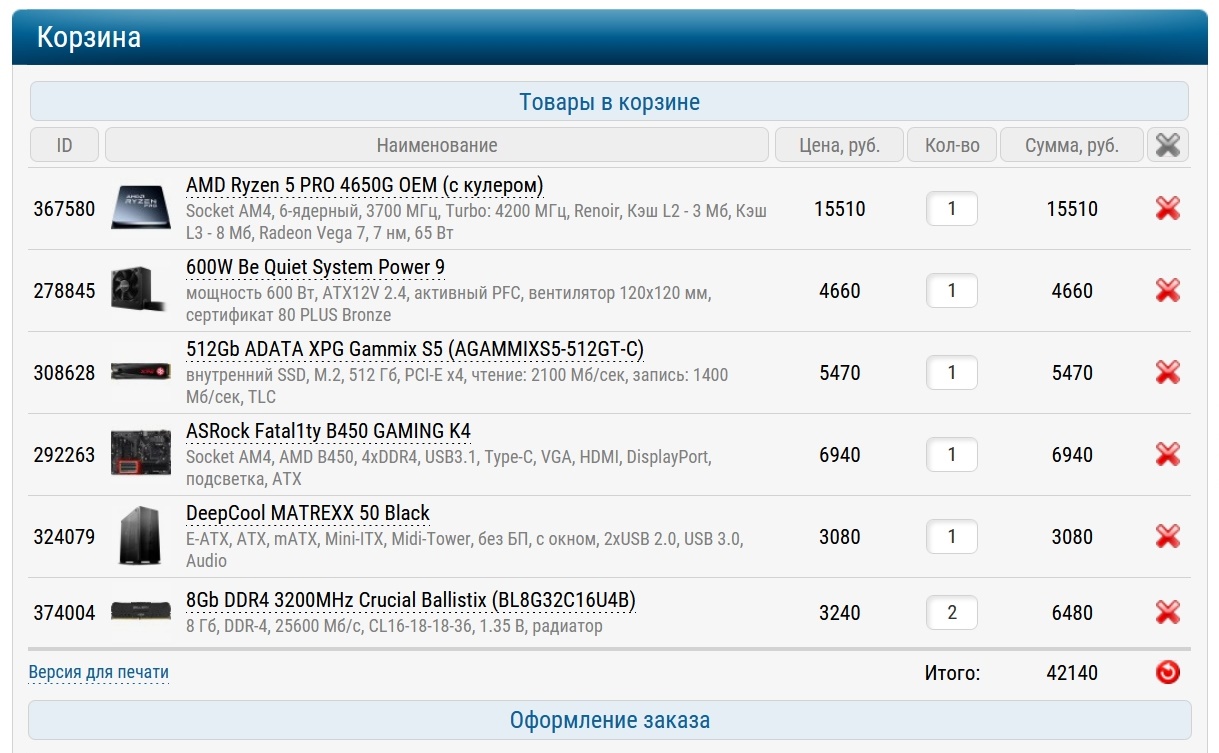Image resolution: width=1219 pixels, height=753 pixels.
Task: Open ASRock Fatal1ty B450 GAMING K4 link
Action: pos(328,432)
